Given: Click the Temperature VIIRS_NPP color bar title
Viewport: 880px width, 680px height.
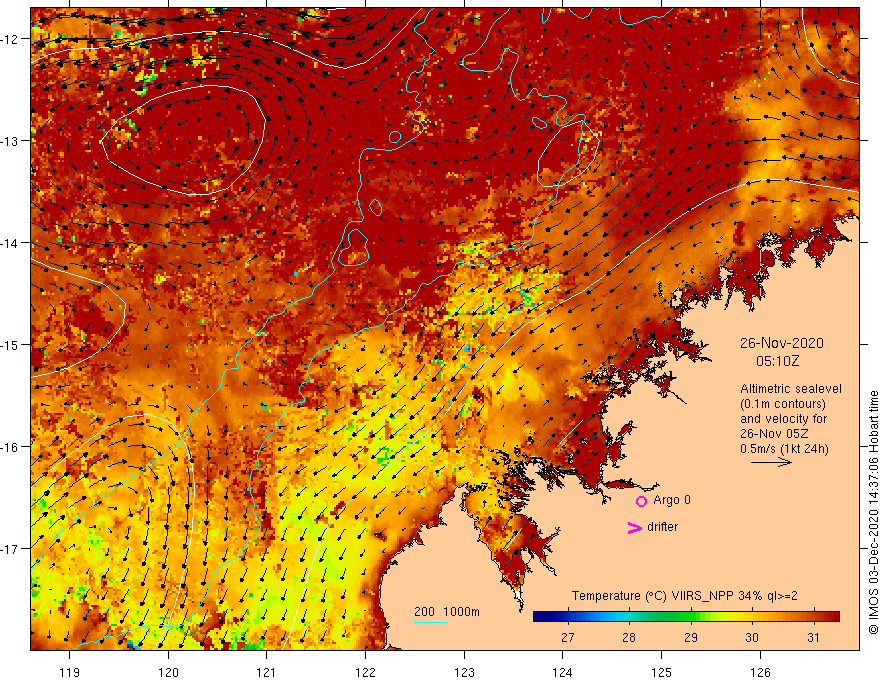Looking at the screenshot, I should pyautogui.click(x=684, y=596).
